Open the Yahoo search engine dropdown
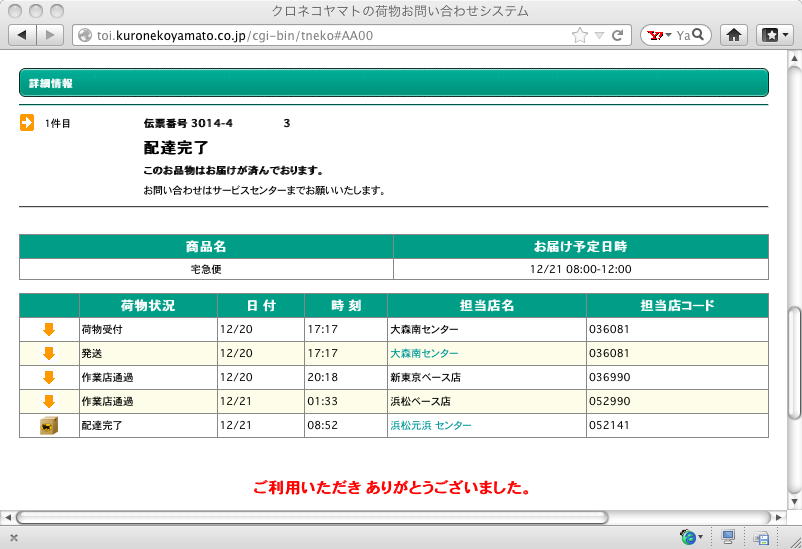 659,35
